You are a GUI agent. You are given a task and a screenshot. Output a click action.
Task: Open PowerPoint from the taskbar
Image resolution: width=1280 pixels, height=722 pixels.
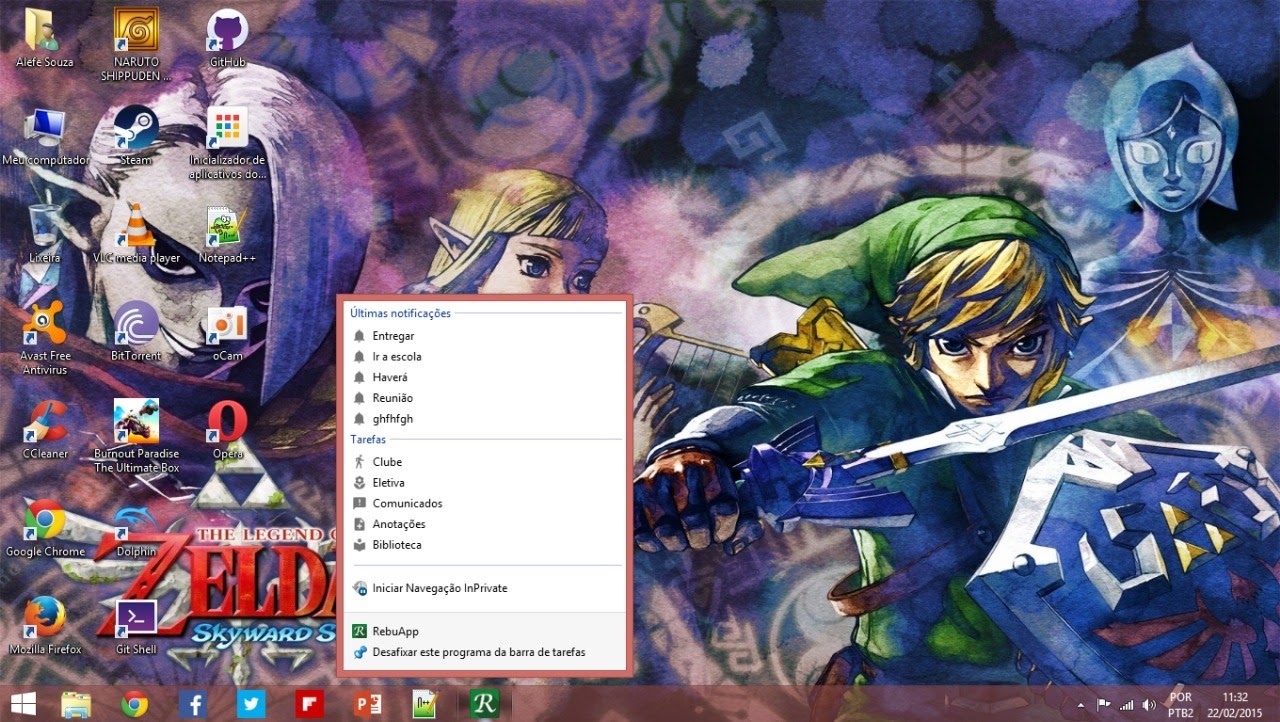pyautogui.click(x=368, y=704)
